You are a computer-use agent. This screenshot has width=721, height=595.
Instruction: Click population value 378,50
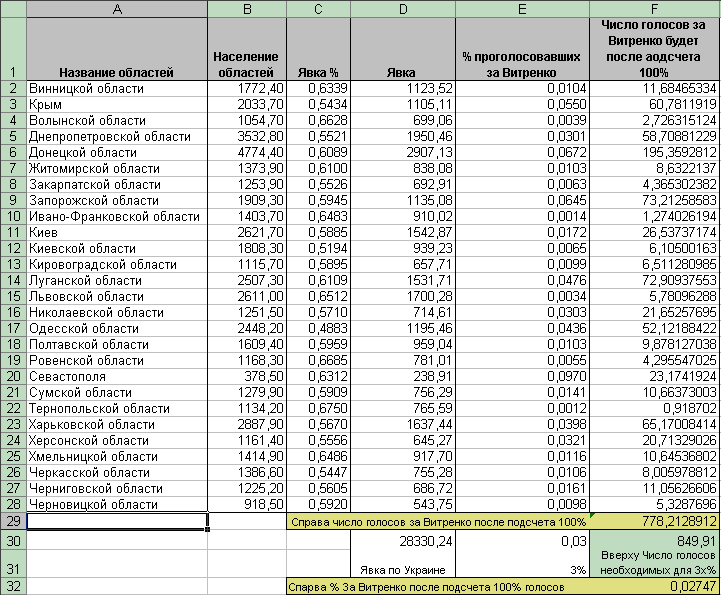coord(247,377)
